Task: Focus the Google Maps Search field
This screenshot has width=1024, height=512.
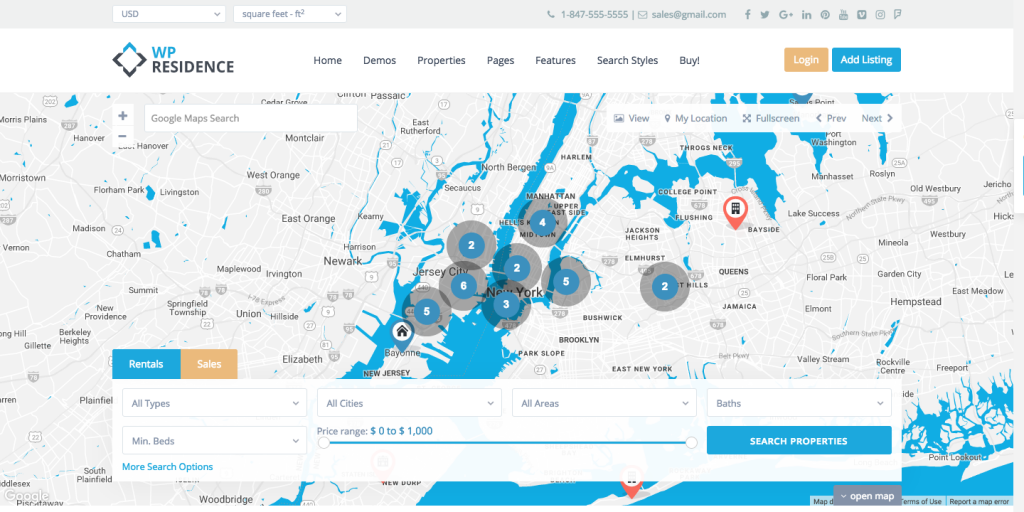Action: 250,118
